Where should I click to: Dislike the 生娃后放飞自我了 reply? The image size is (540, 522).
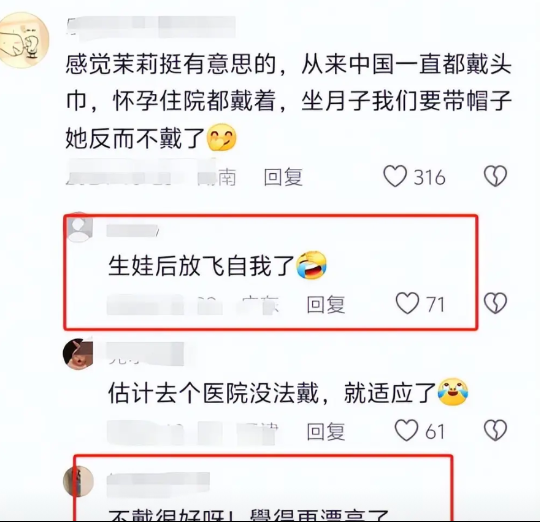point(495,303)
